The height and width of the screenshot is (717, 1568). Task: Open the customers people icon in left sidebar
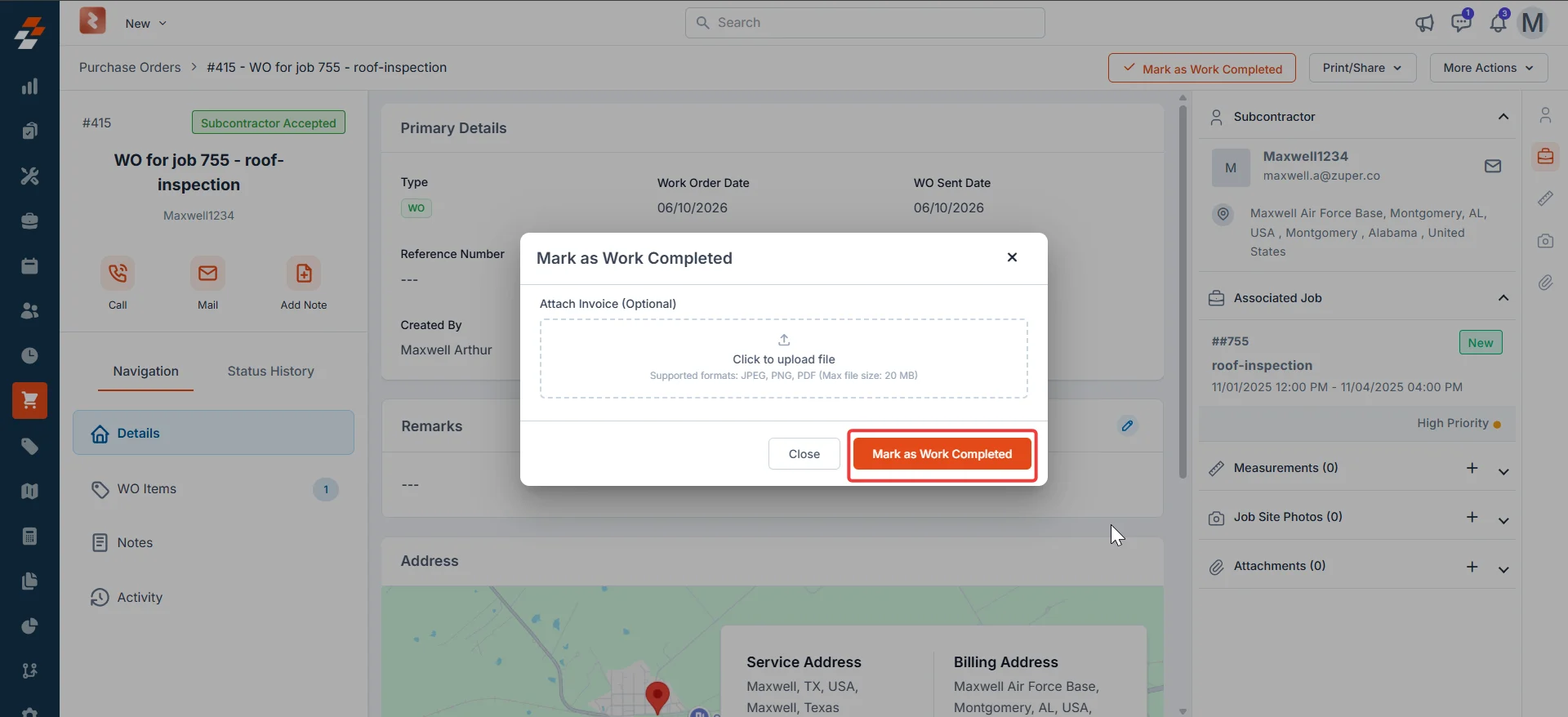(29, 310)
